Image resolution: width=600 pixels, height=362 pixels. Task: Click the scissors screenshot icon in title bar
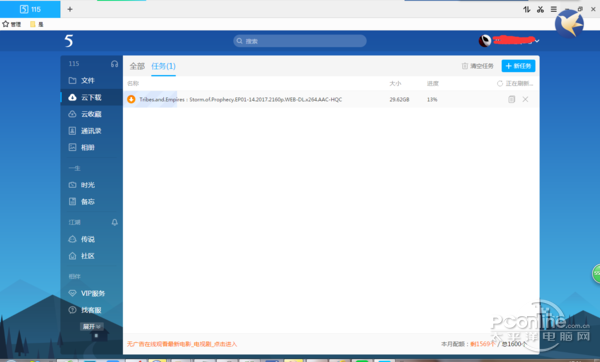click(x=540, y=9)
